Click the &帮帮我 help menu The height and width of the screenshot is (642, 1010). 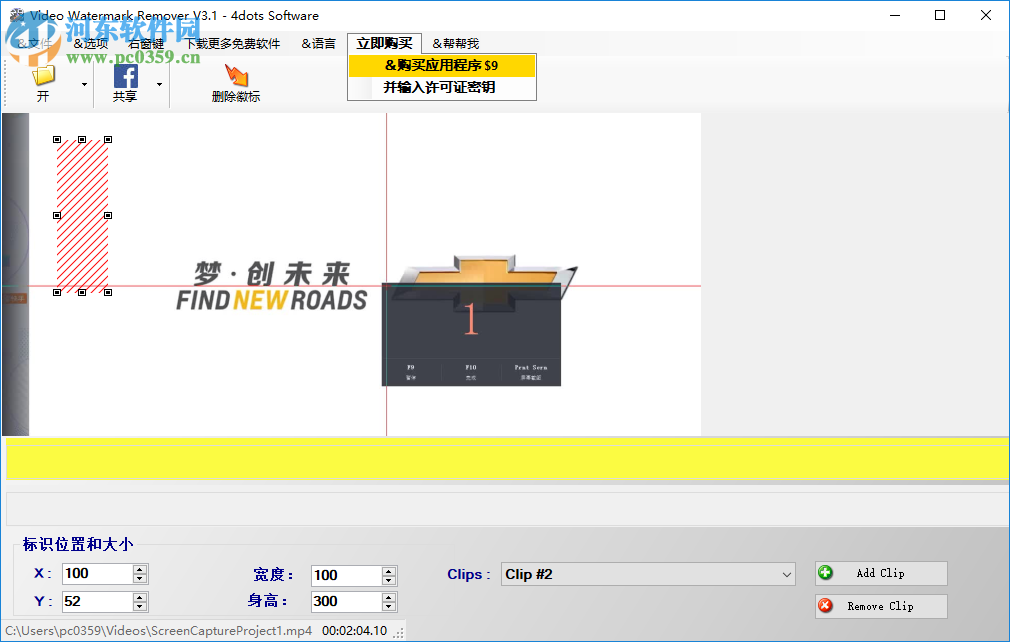[457, 43]
